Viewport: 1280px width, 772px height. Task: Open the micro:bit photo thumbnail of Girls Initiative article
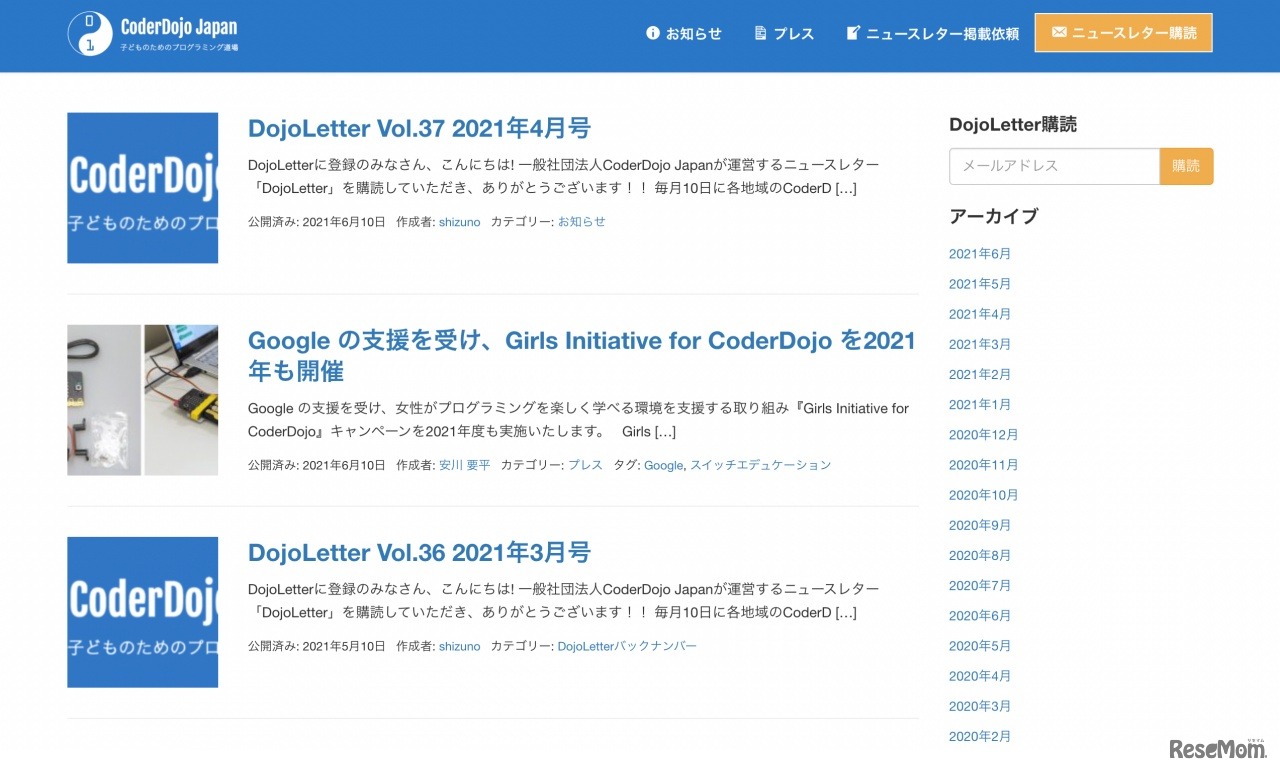tap(142, 399)
